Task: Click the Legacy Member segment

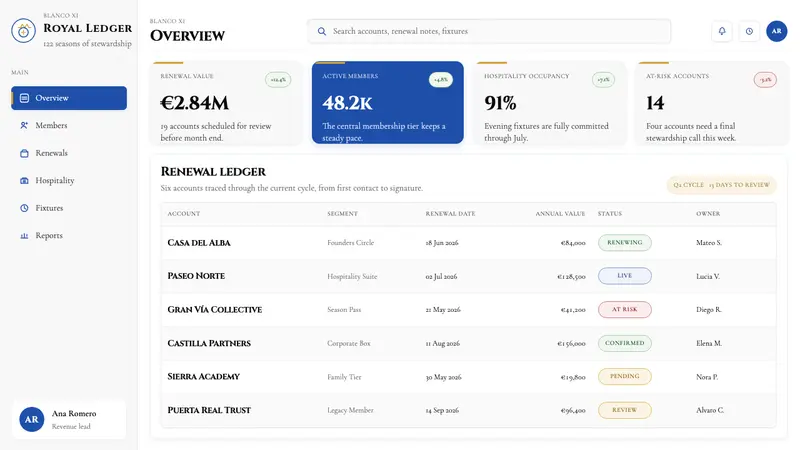Action: pyautogui.click(x=350, y=410)
